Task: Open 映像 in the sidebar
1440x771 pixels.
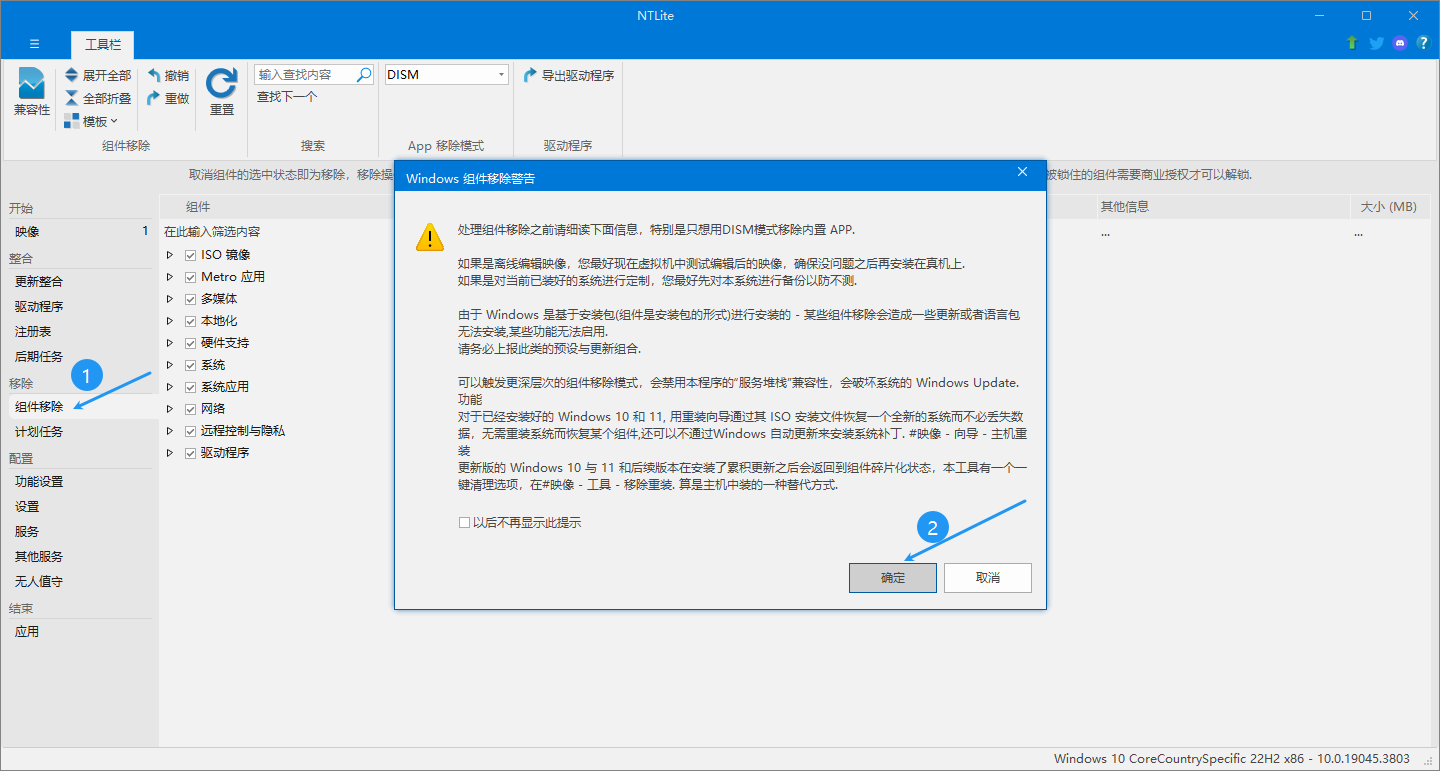Action: tap(80, 232)
